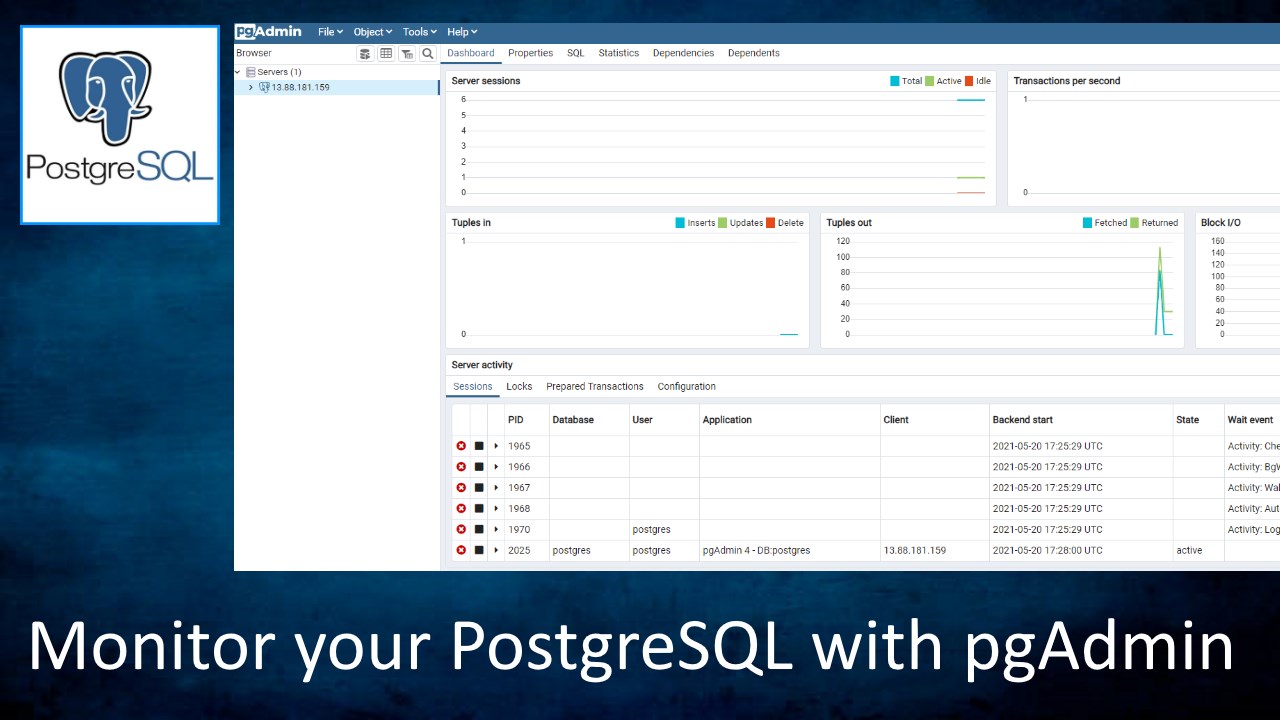Screen dimensions: 1280x720
Task: Expand details of session PID 1967
Action: [496, 488]
